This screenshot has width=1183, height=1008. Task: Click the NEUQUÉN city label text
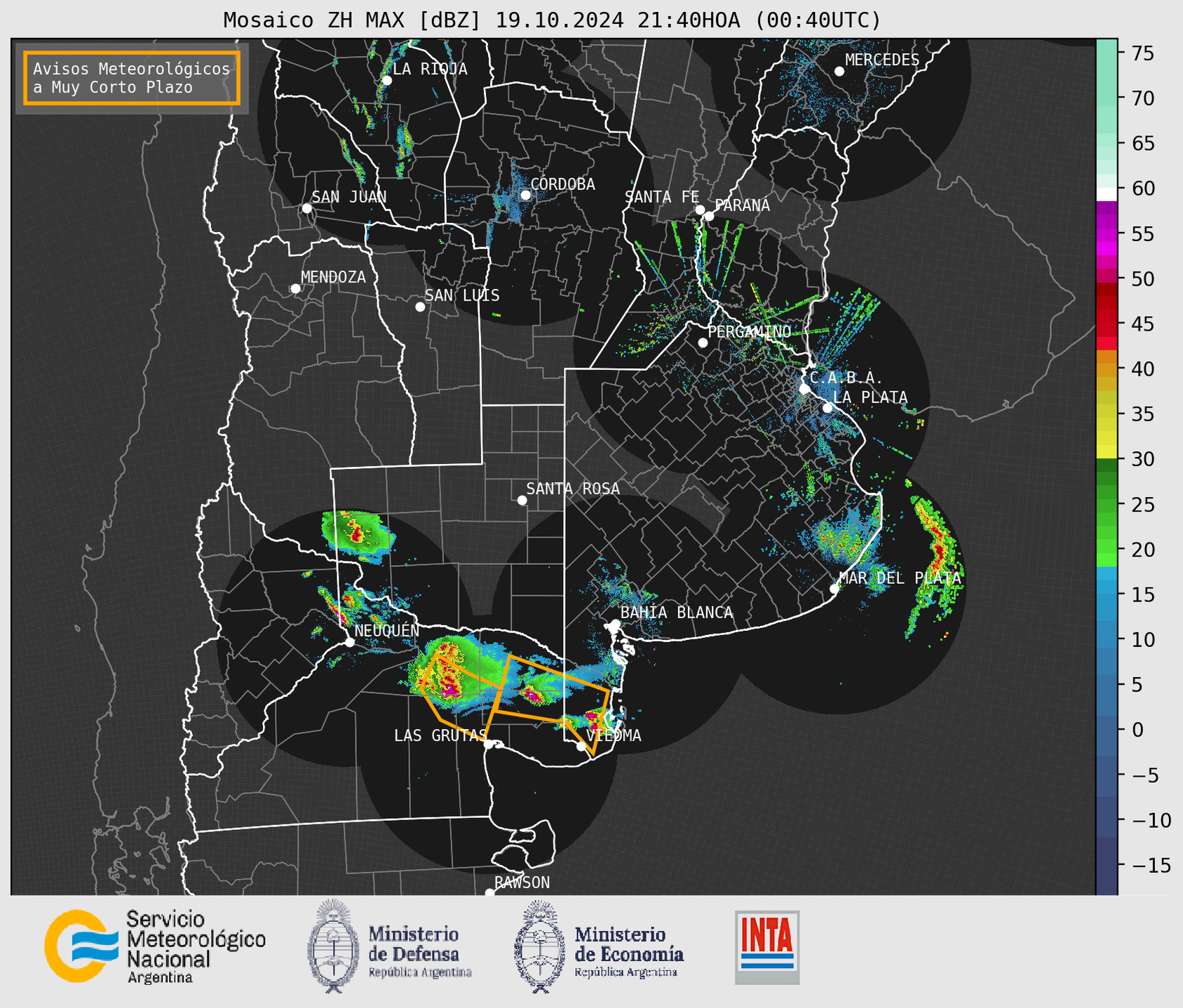386,631
